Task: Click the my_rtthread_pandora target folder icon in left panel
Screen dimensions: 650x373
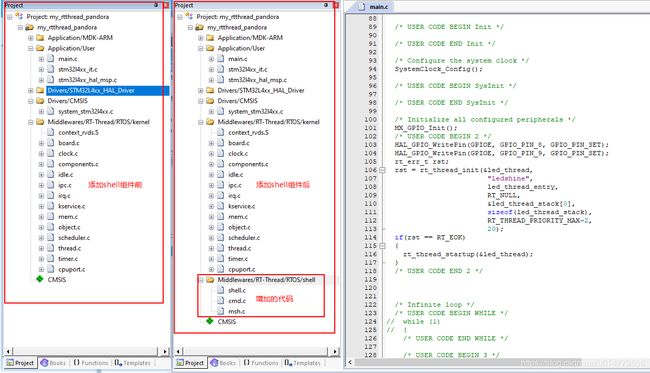Action: (x=29, y=27)
